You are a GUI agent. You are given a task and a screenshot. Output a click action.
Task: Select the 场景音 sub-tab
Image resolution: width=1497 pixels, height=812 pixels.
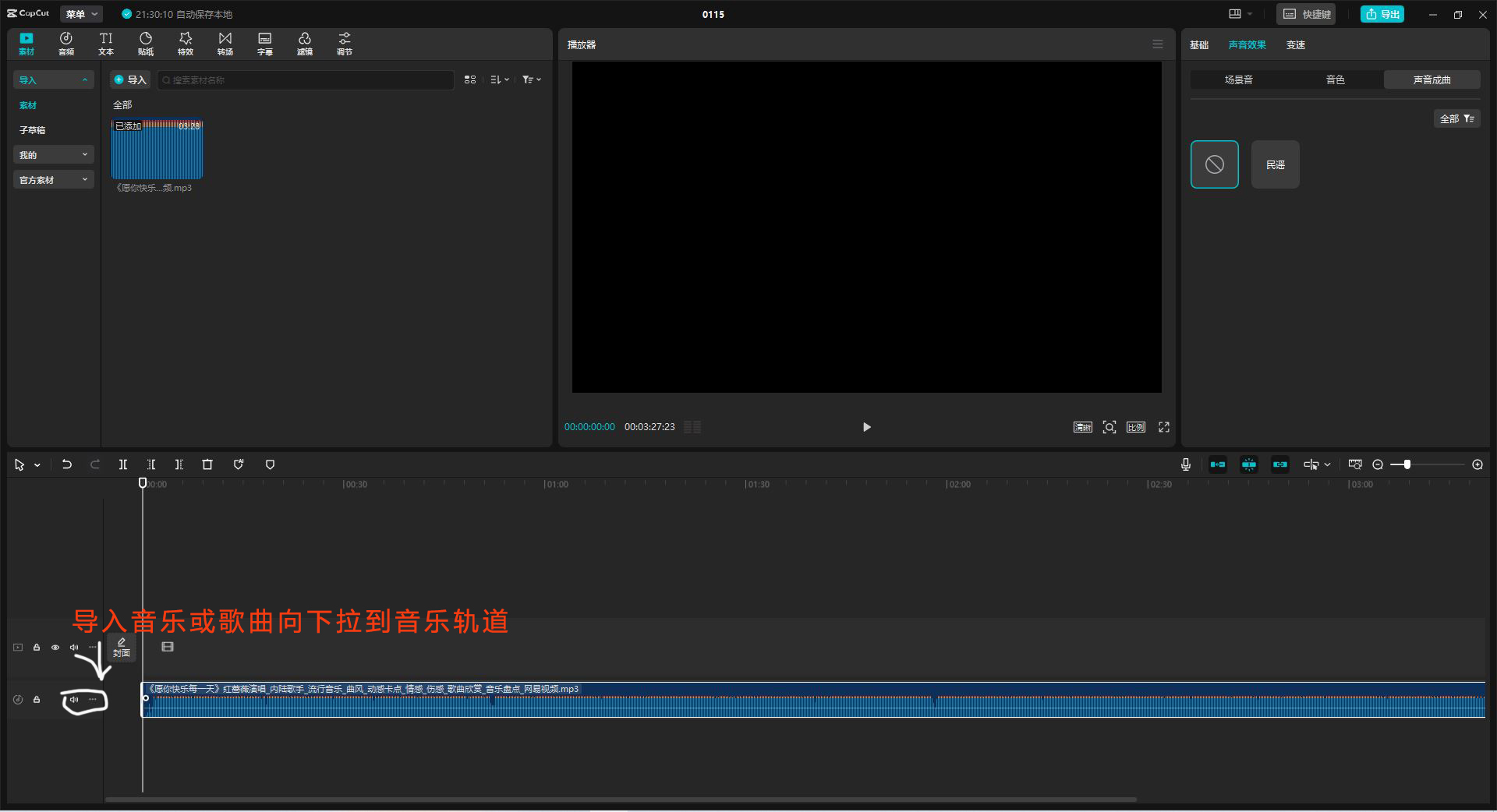click(x=1239, y=79)
